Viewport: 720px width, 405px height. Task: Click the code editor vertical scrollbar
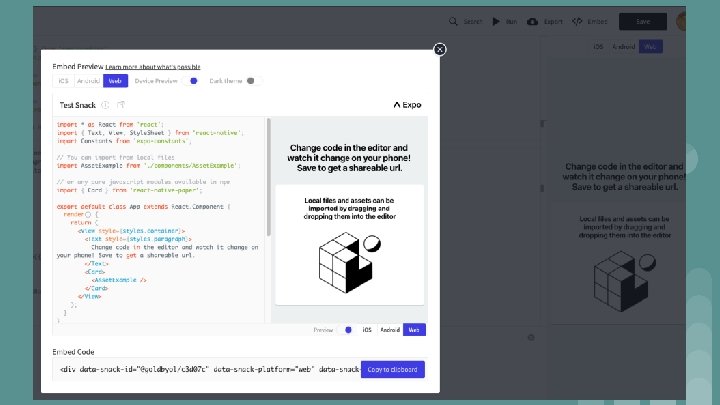pyautogui.click(x=269, y=177)
